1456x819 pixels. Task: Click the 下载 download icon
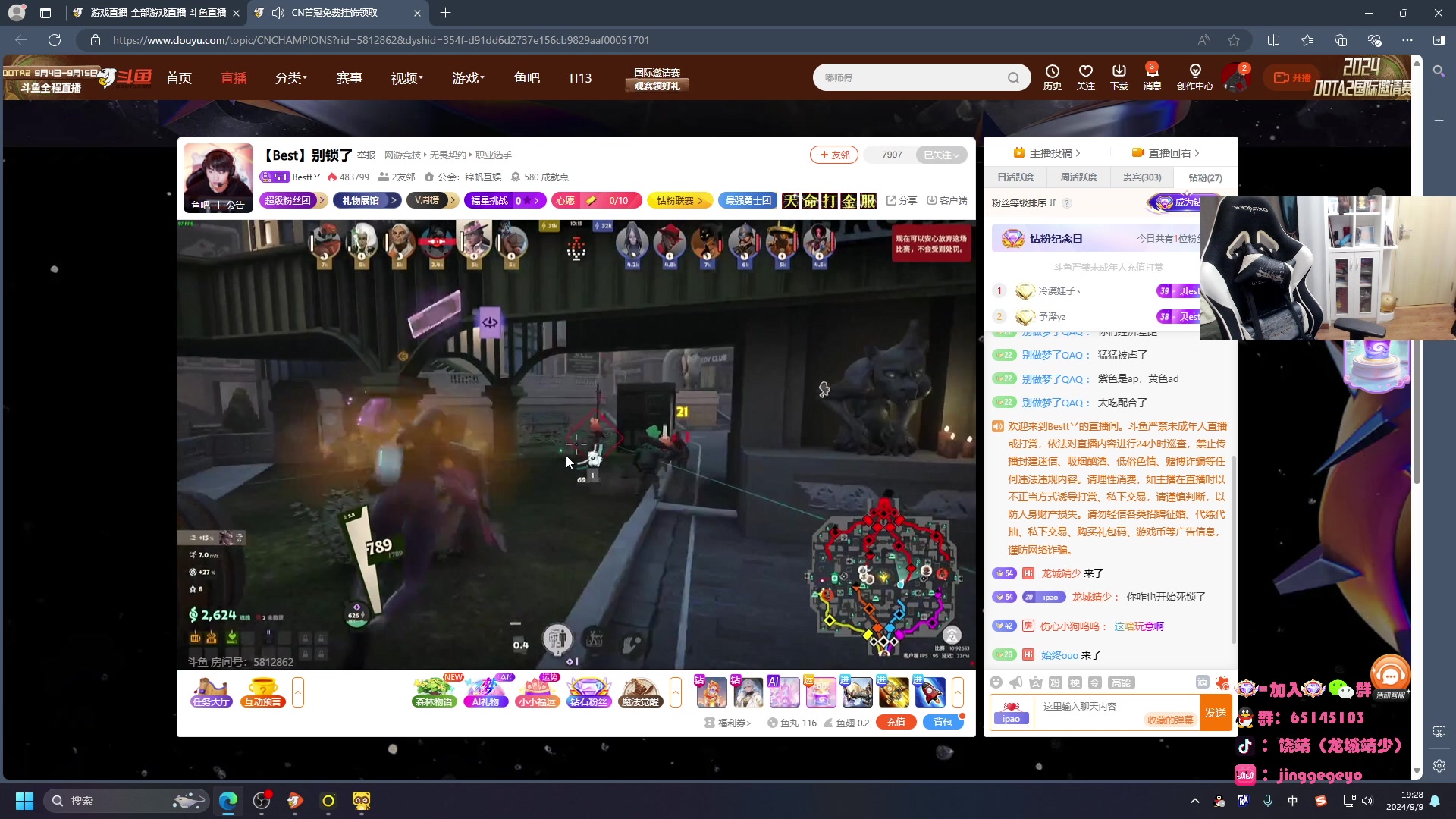coord(1119,77)
